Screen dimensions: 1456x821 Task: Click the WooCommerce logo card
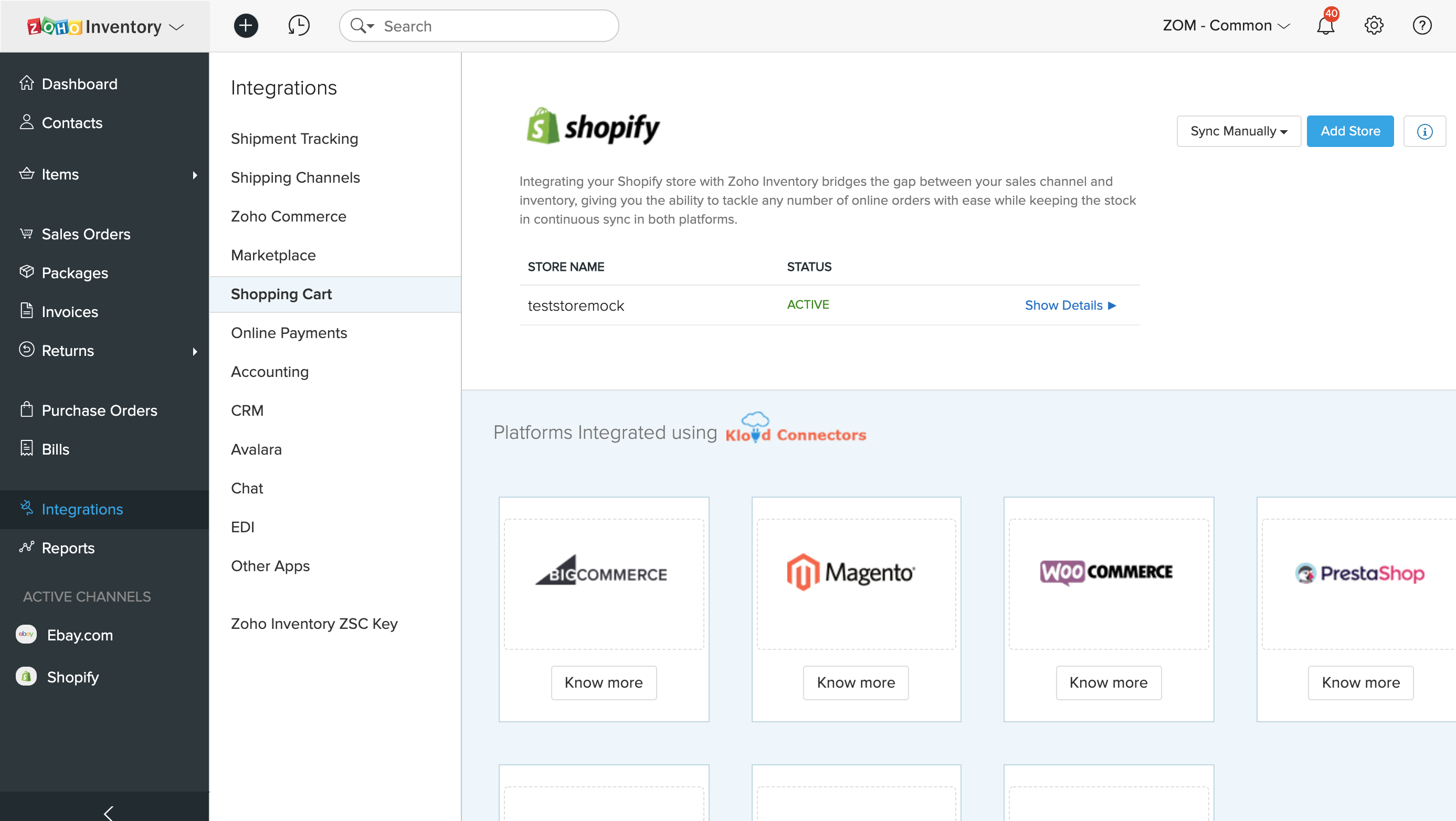[1109, 584]
